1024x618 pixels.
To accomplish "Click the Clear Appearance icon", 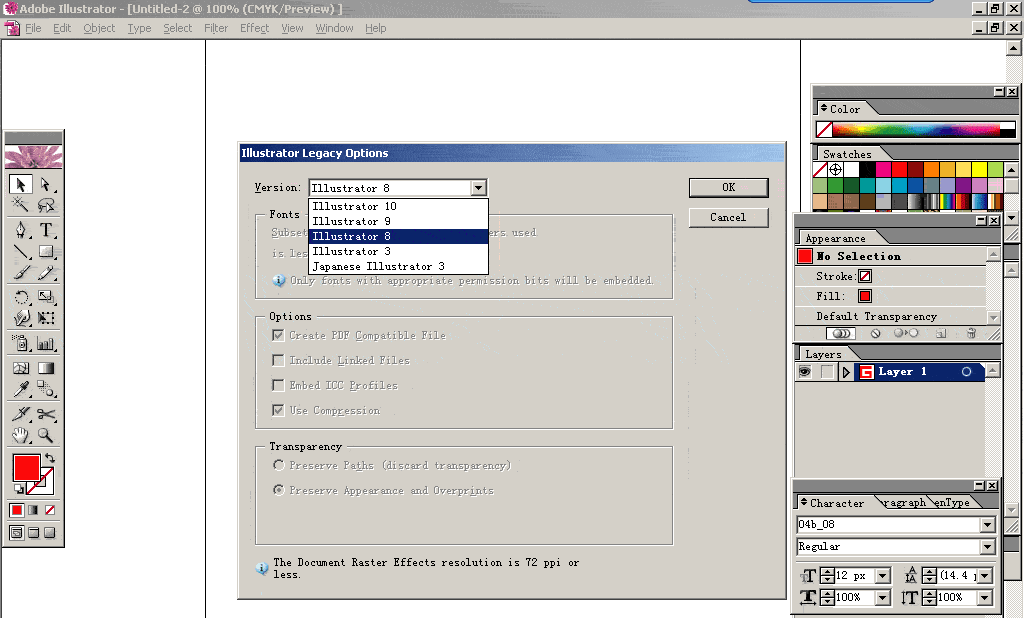I will pos(875,333).
